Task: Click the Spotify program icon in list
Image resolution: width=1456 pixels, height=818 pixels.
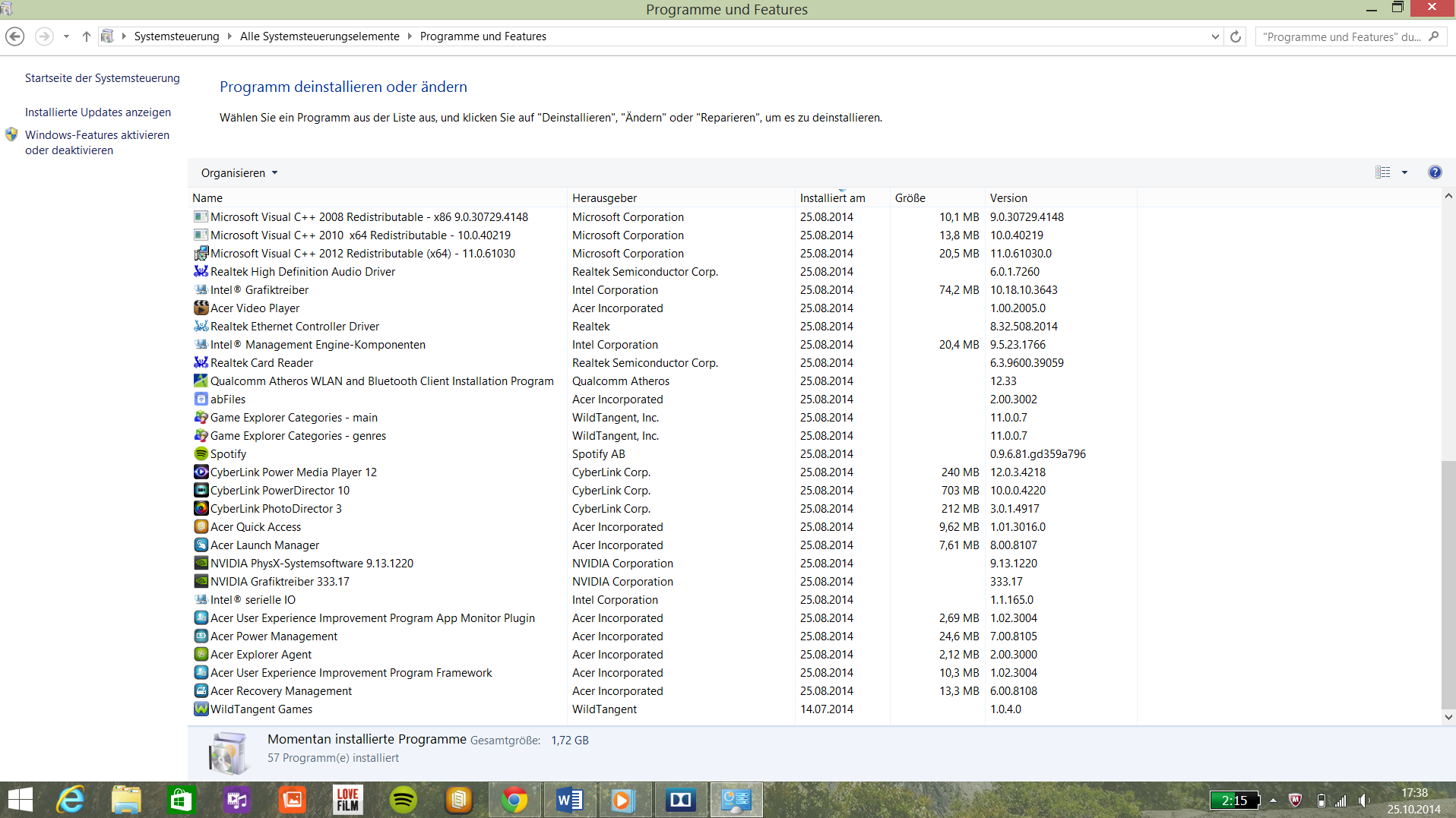Action: [x=201, y=453]
